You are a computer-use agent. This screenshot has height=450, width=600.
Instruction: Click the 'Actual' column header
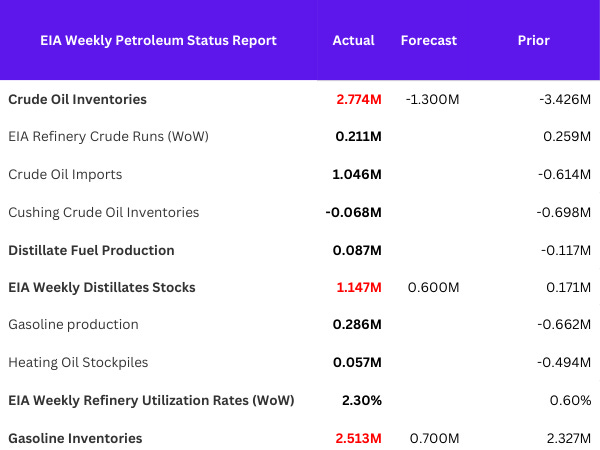(x=353, y=41)
